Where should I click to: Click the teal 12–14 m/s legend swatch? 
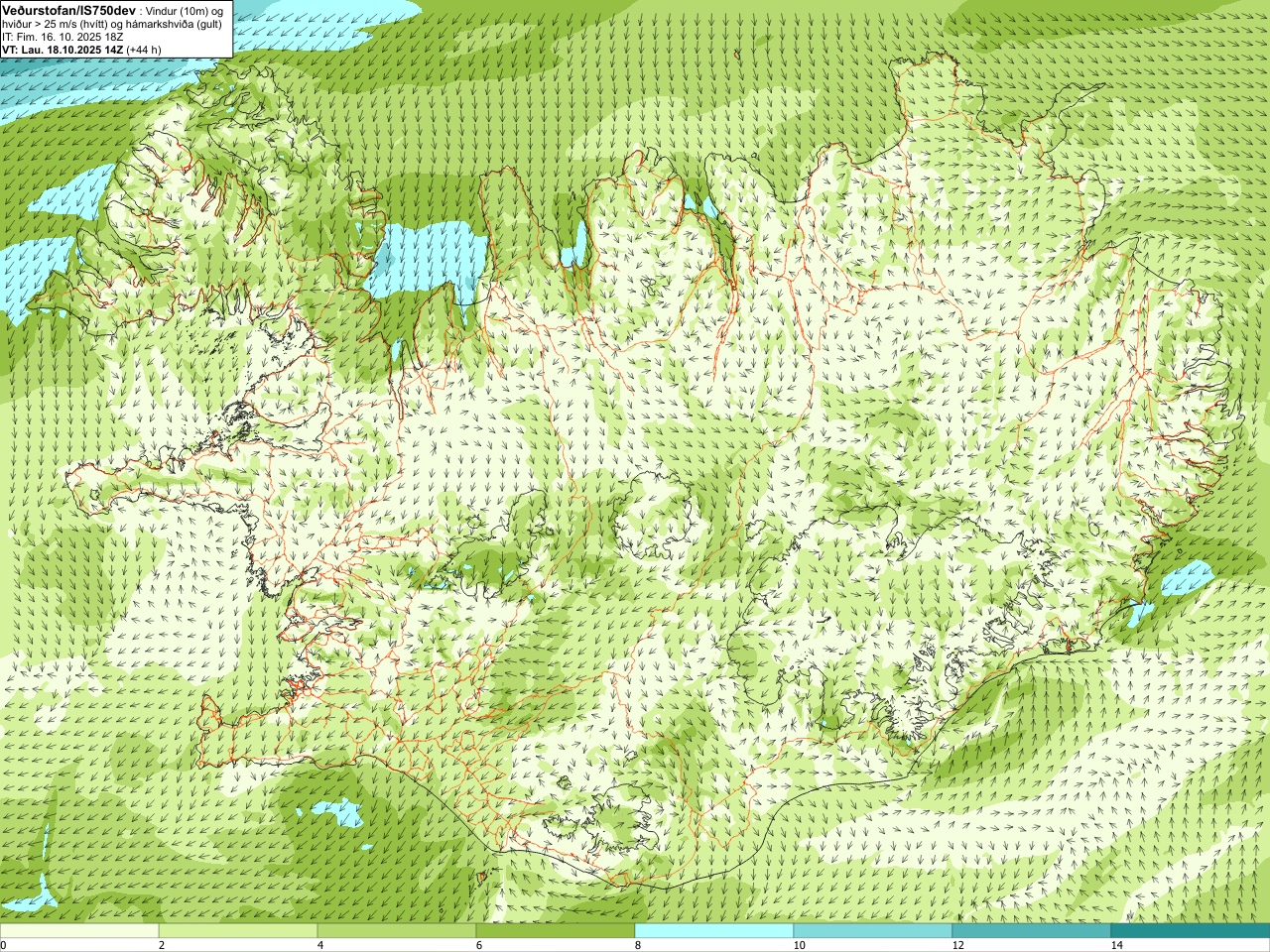click(x=1032, y=931)
